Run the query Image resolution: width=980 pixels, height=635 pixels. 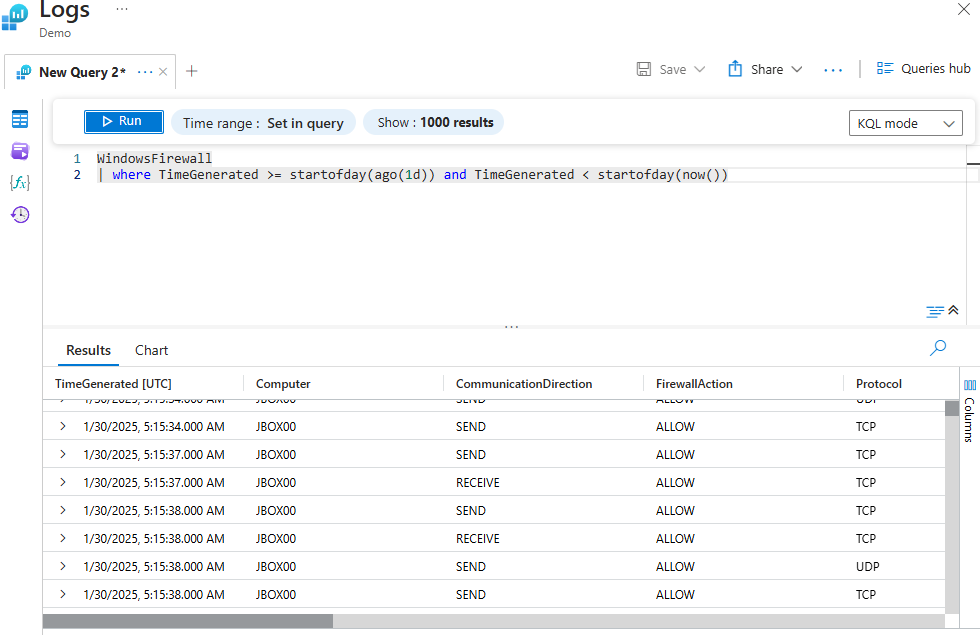[124, 121]
